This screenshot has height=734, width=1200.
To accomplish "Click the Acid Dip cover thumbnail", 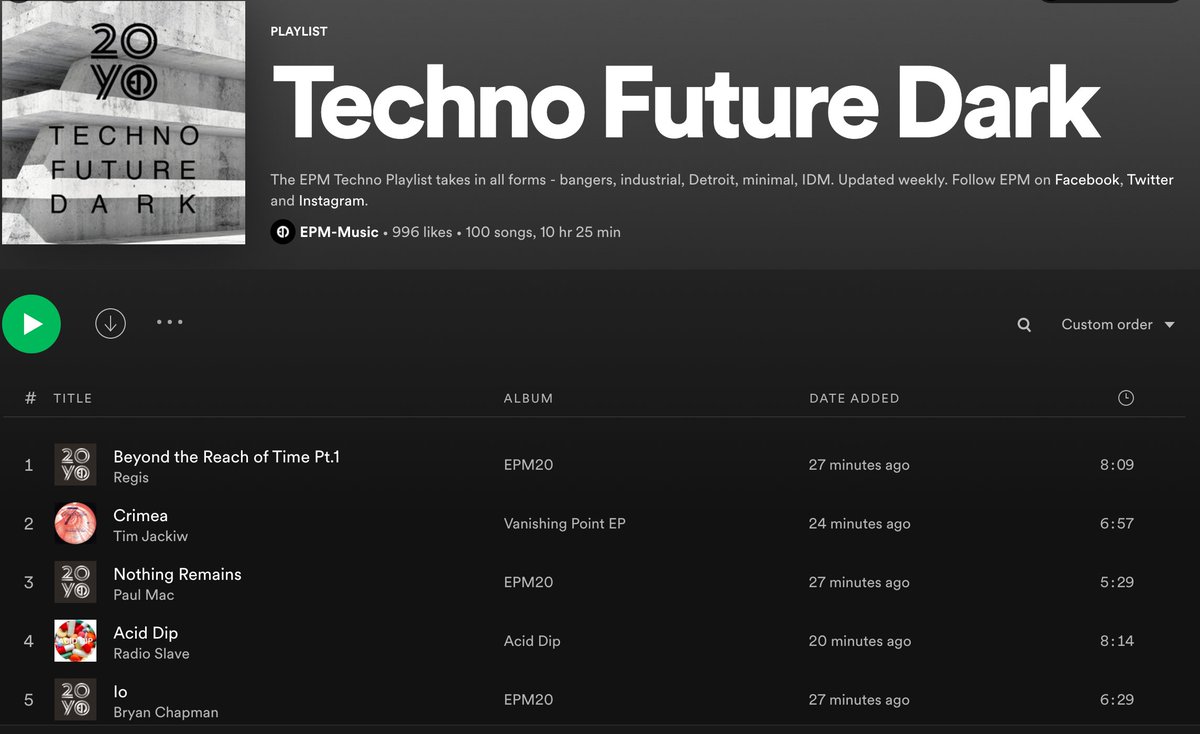I will click(75, 642).
